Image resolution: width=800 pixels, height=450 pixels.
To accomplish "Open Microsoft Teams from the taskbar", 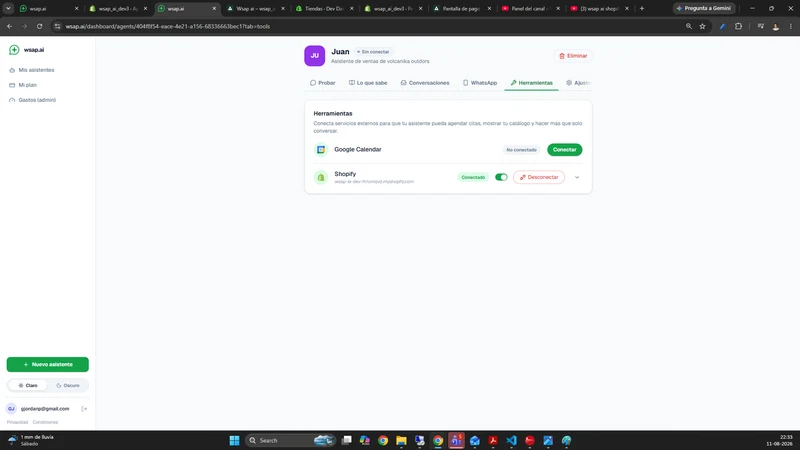I will click(456, 440).
